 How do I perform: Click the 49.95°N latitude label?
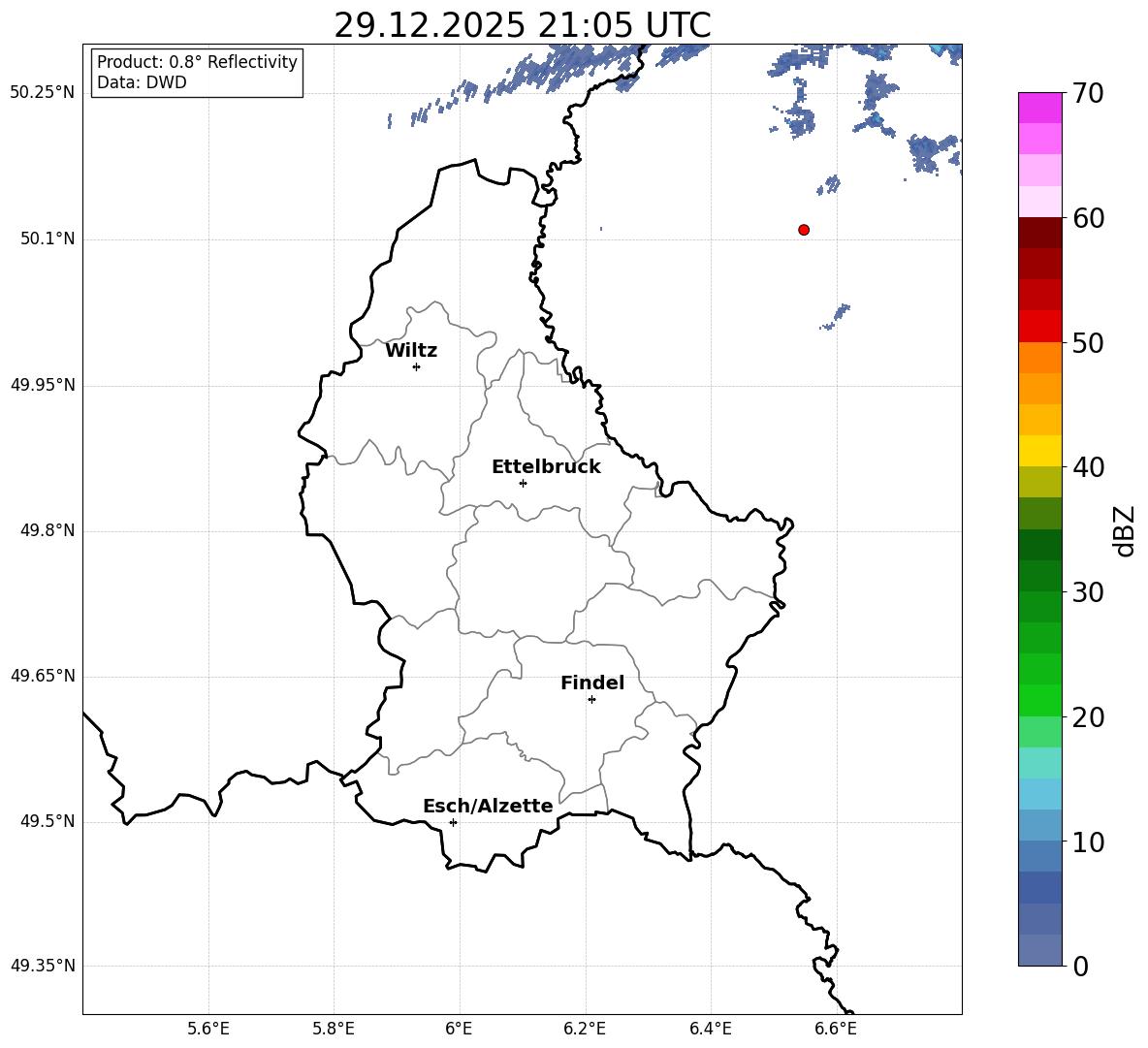pos(43,385)
